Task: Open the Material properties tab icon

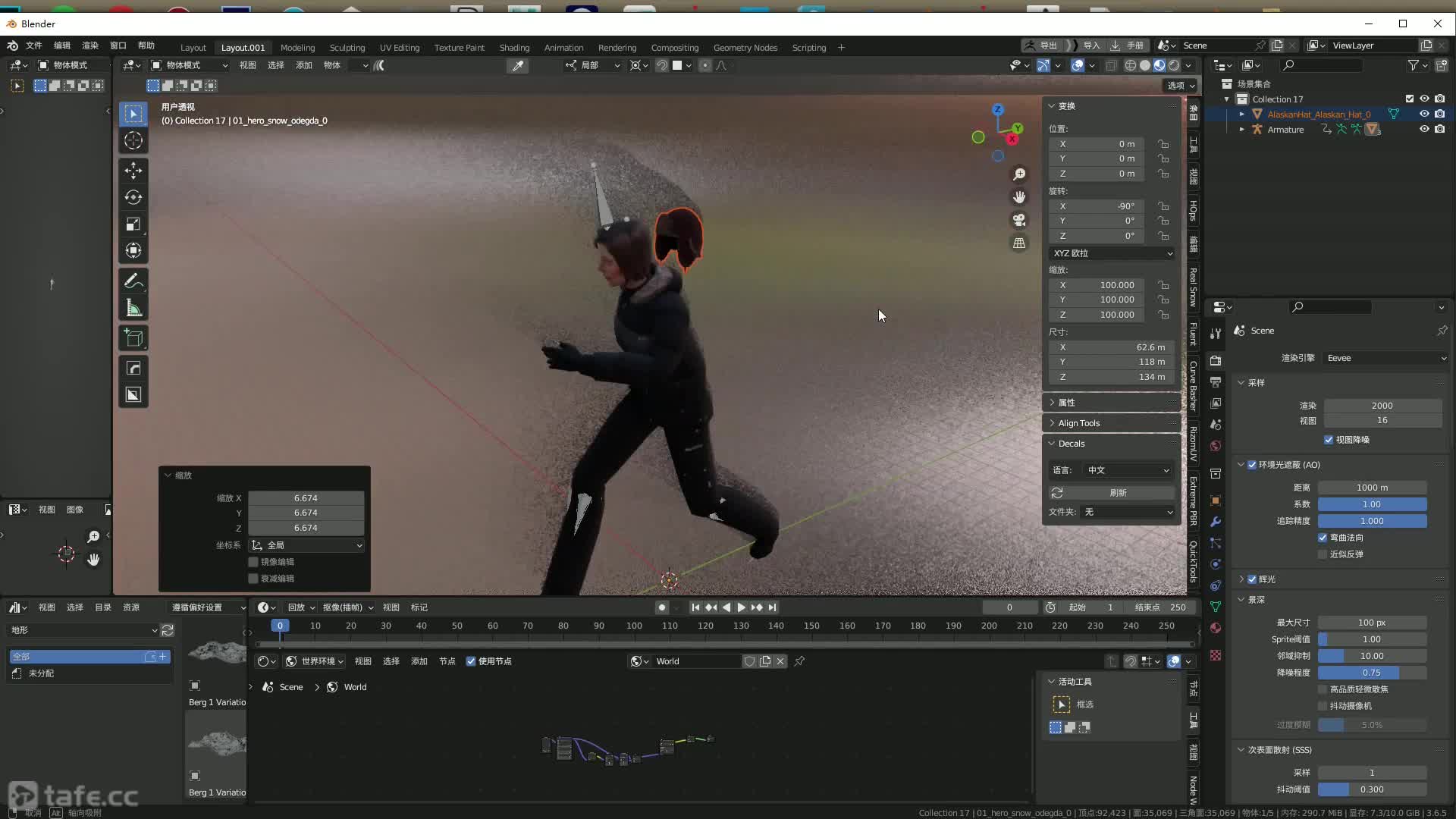Action: pos(1216,628)
